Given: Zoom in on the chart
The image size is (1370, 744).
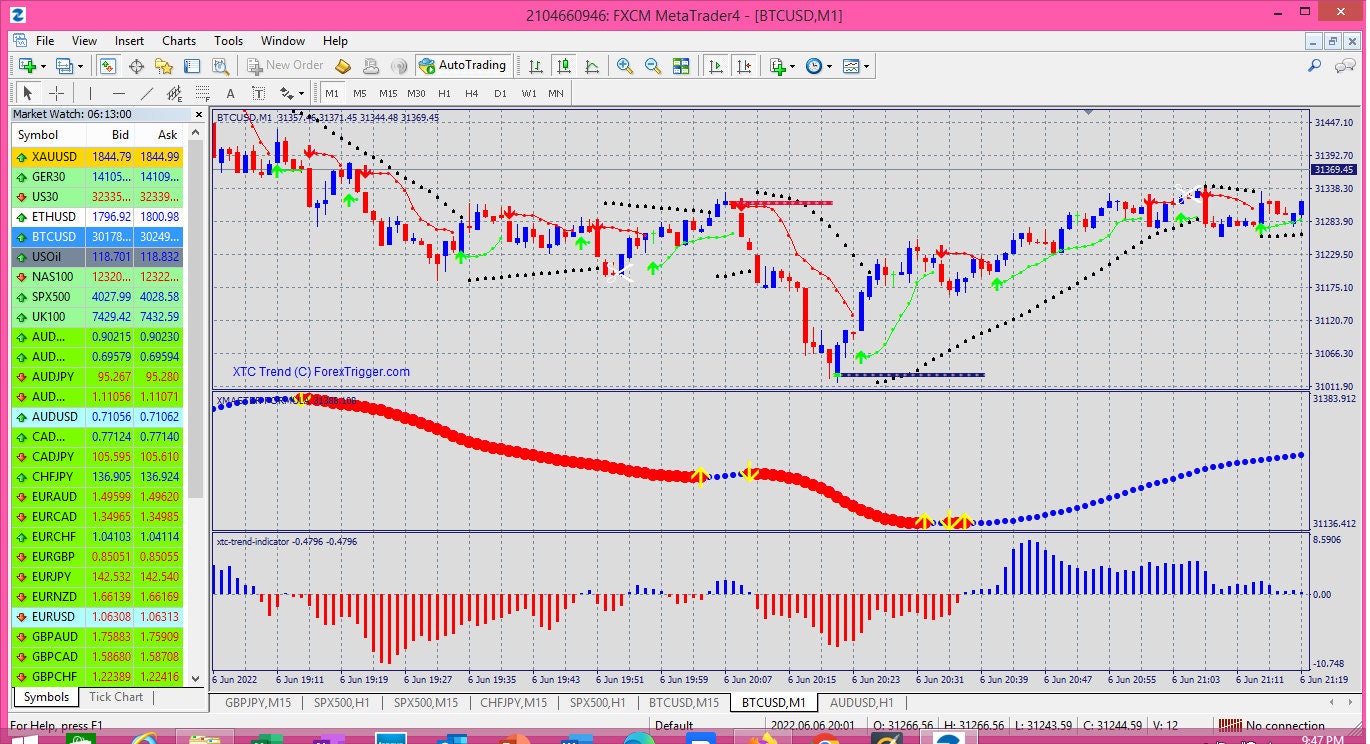Looking at the screenshot, I should coord(624,66).
